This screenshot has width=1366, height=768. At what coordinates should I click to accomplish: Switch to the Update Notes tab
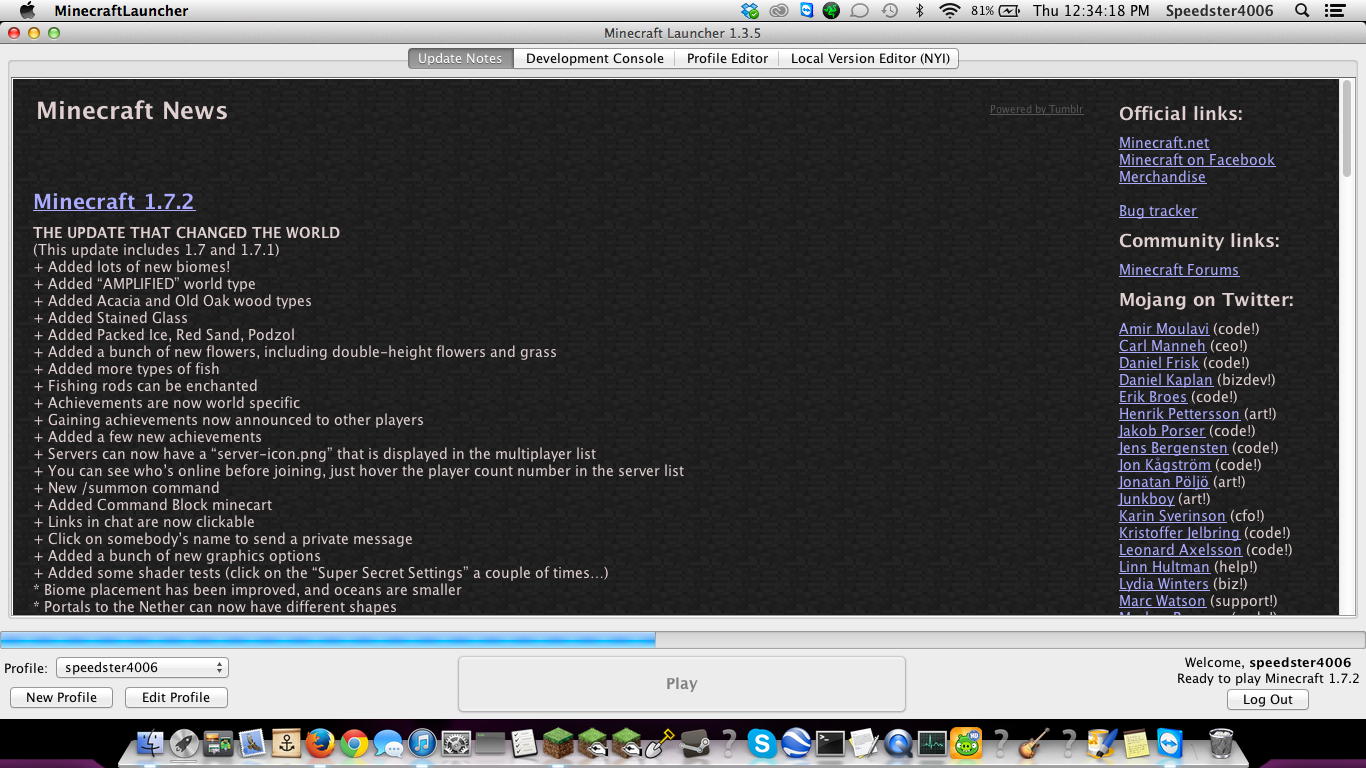(x=460, y=58)
